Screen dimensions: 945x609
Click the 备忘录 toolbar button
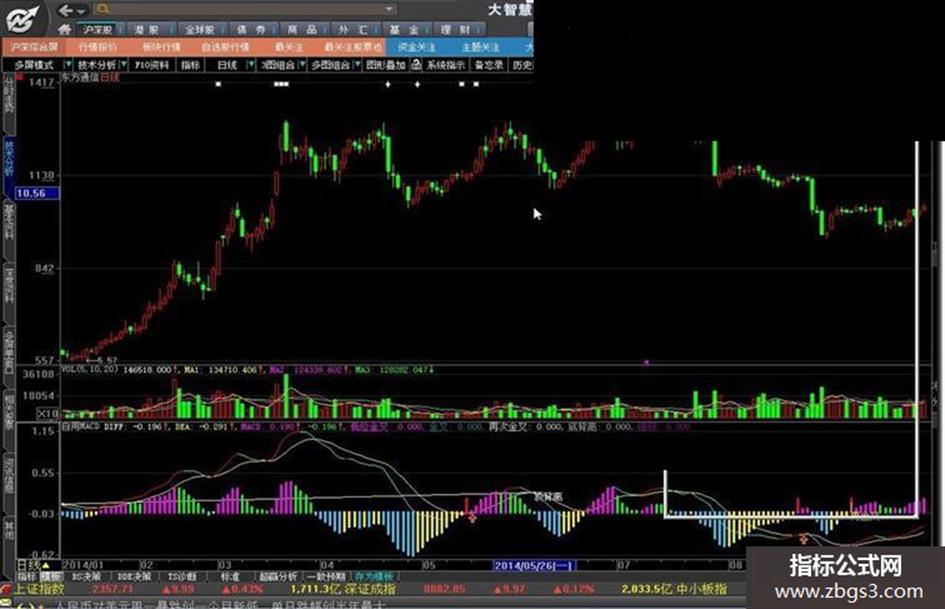pos(488,65)
